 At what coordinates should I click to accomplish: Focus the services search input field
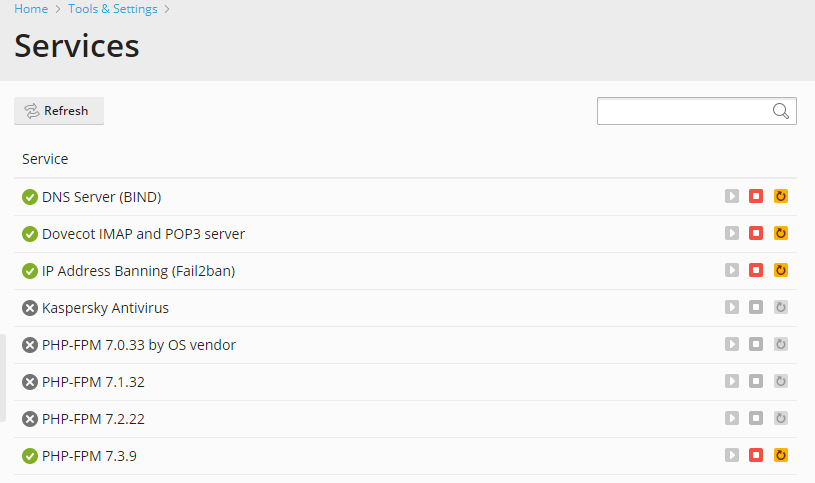[x=682, y=111]
